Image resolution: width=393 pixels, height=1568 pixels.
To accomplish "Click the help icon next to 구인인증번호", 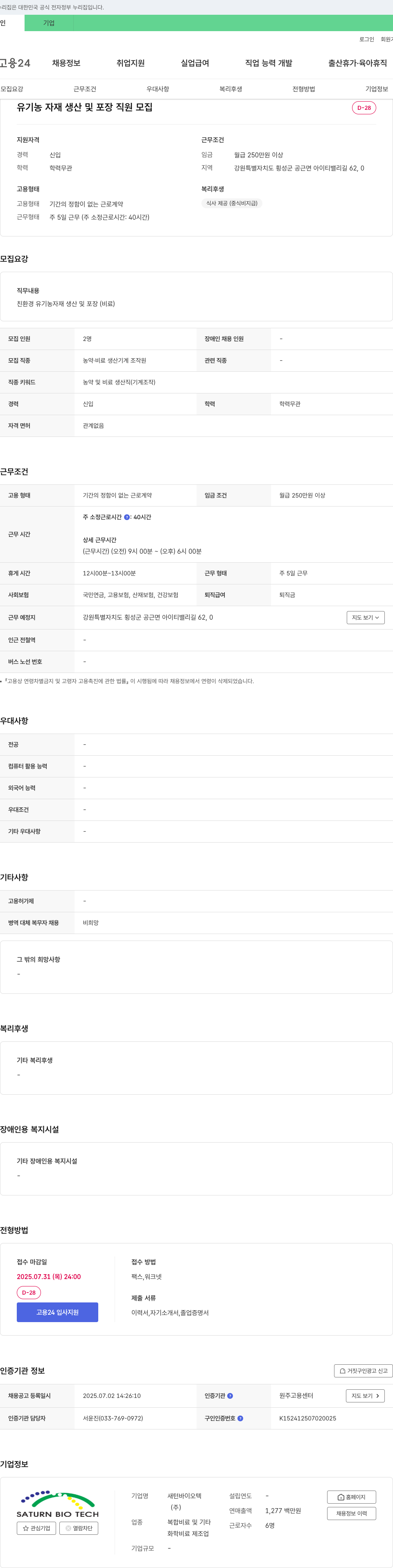I will pyautogui.click(x=240, y=1418).
